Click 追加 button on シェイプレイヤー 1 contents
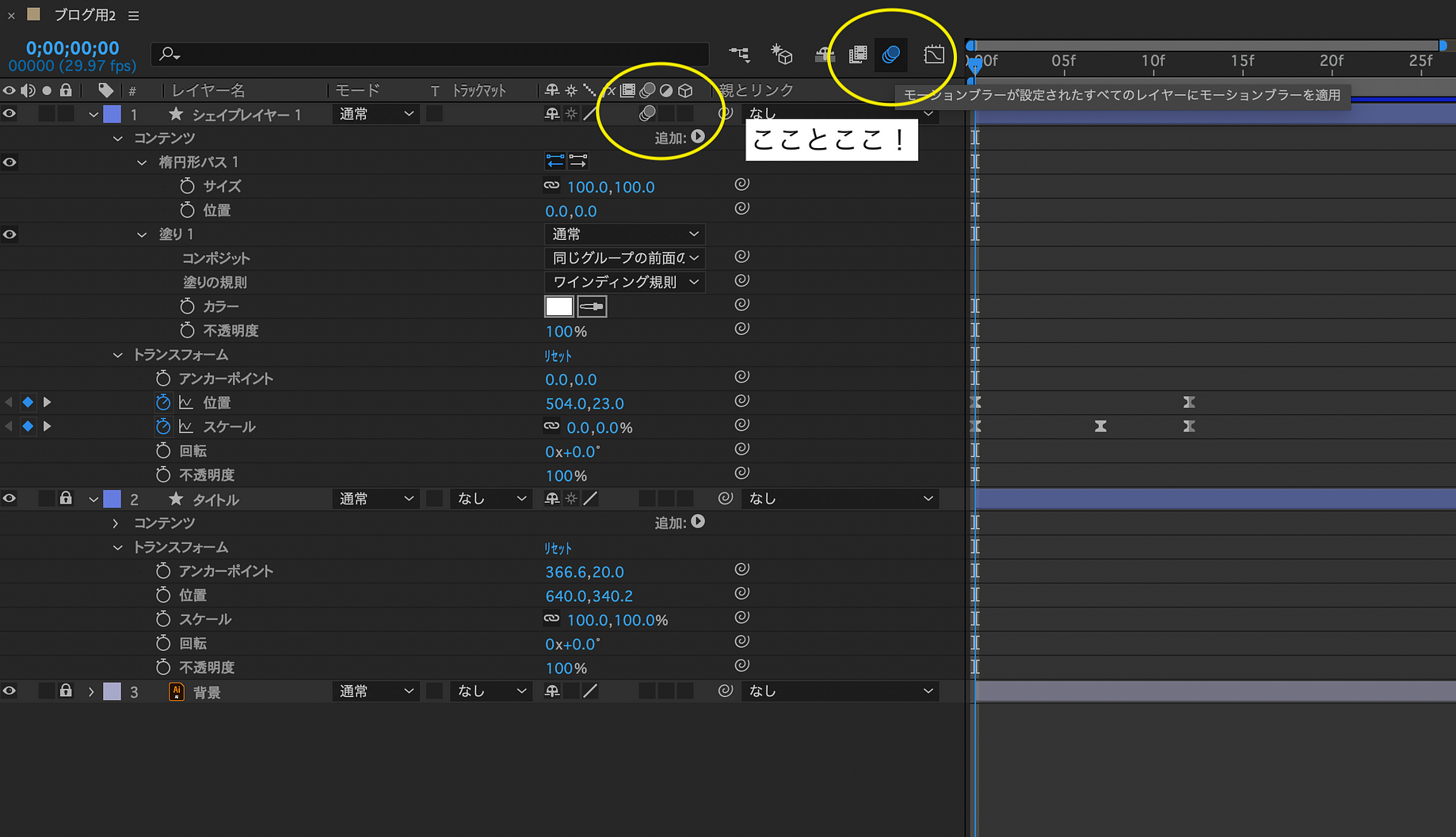Image resolution: width=1456 pixels, height=837 pixels. click(698, 137)
